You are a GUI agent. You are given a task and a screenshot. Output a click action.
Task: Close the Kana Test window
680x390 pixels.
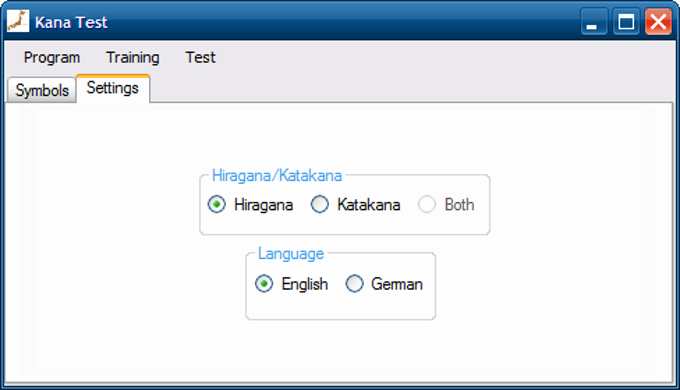[x=658, y=21]
